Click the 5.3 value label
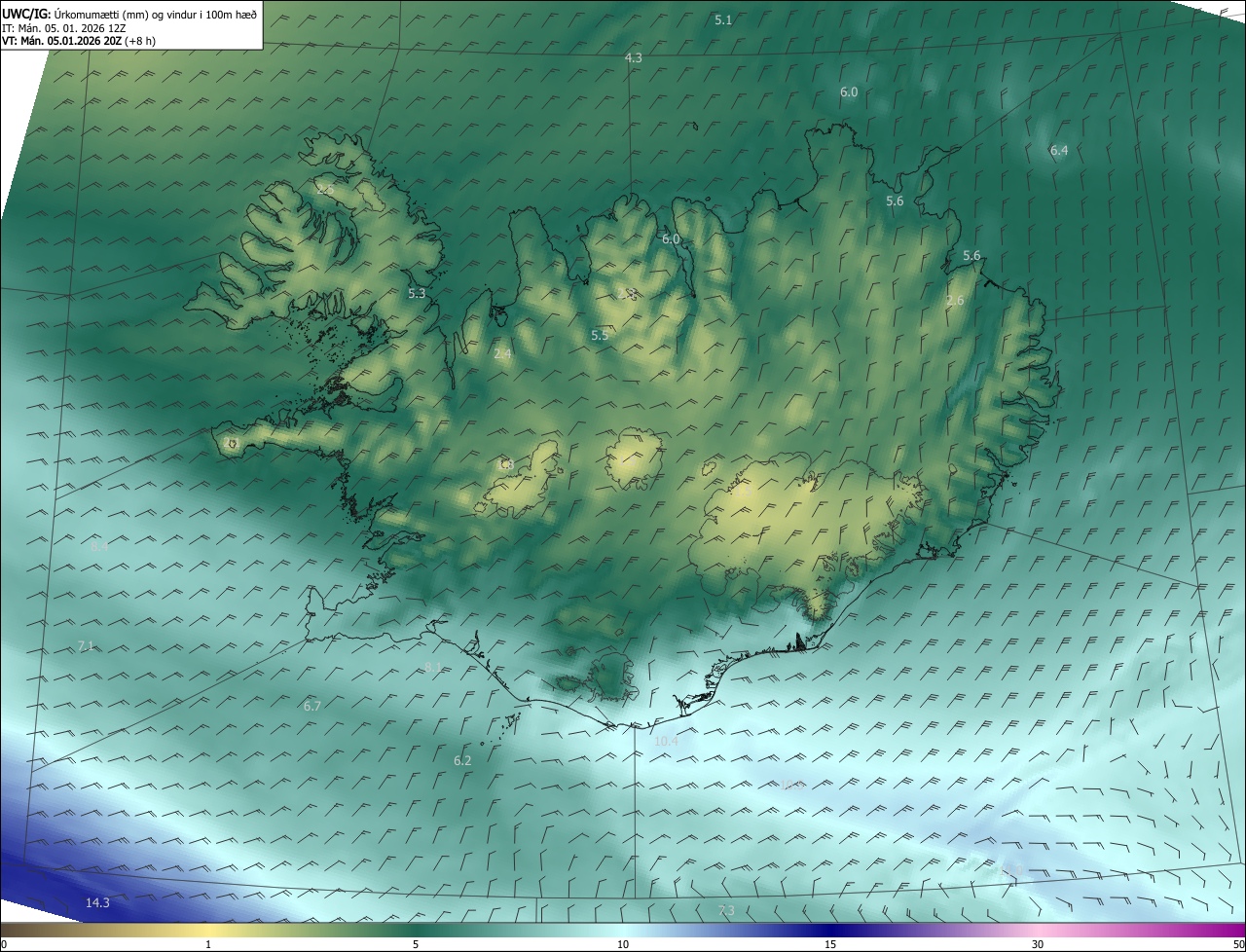Screen dimensions: 1246x952 coord(417,293)
